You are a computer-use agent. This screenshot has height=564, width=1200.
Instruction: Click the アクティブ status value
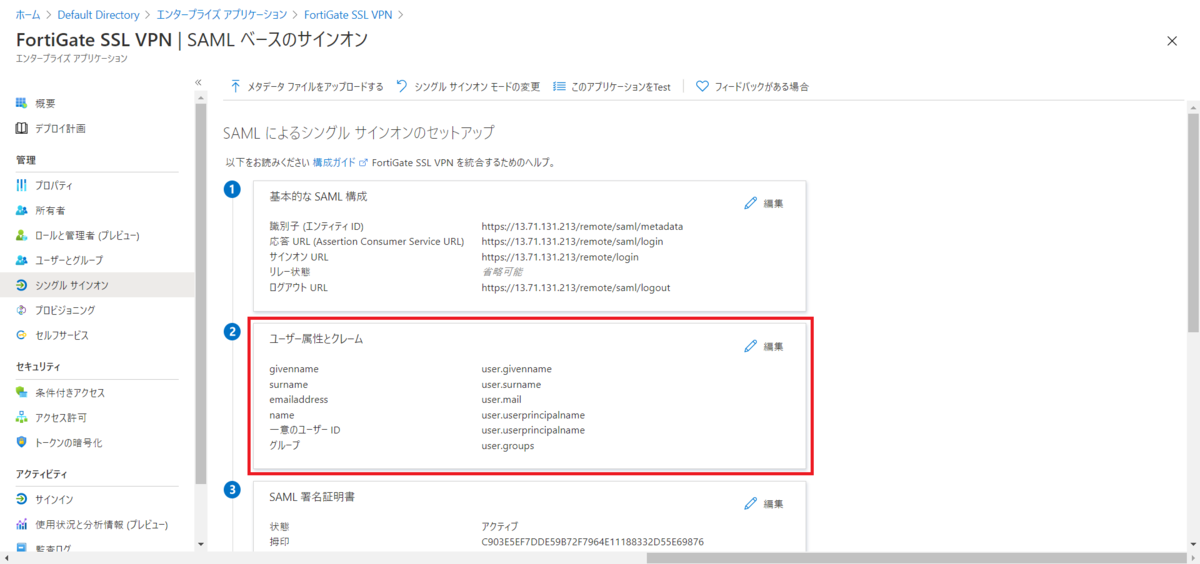[499, 526]
